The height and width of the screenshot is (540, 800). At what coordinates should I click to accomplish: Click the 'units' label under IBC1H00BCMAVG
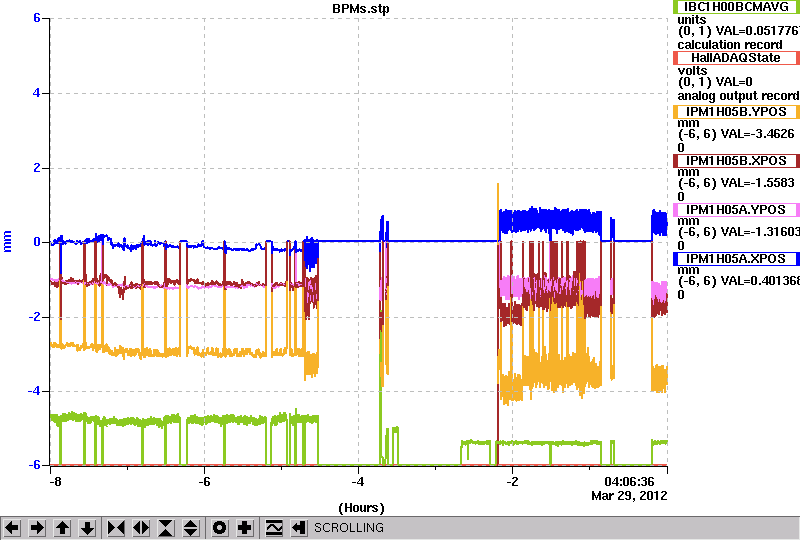(x=691, y=20)
